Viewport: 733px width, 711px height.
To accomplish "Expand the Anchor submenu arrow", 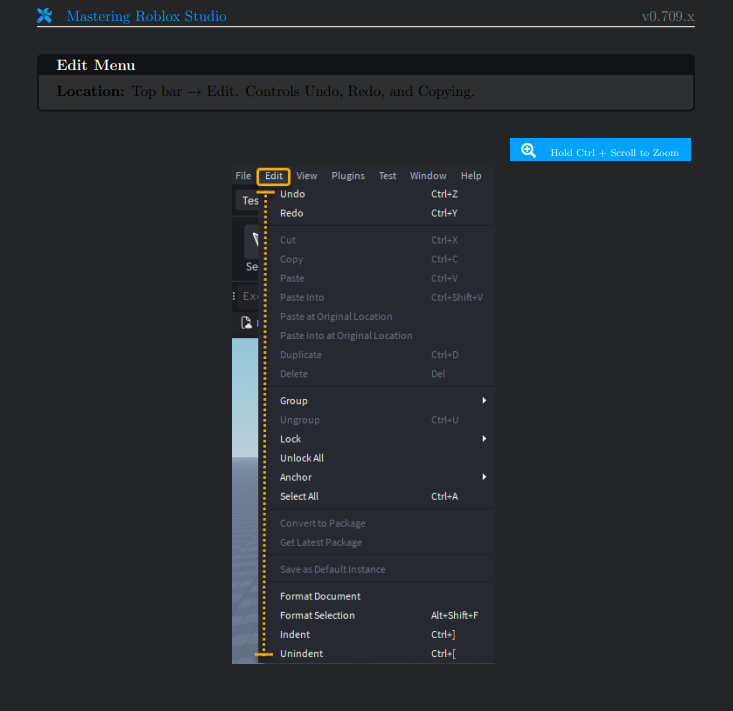I will [484, 477].
